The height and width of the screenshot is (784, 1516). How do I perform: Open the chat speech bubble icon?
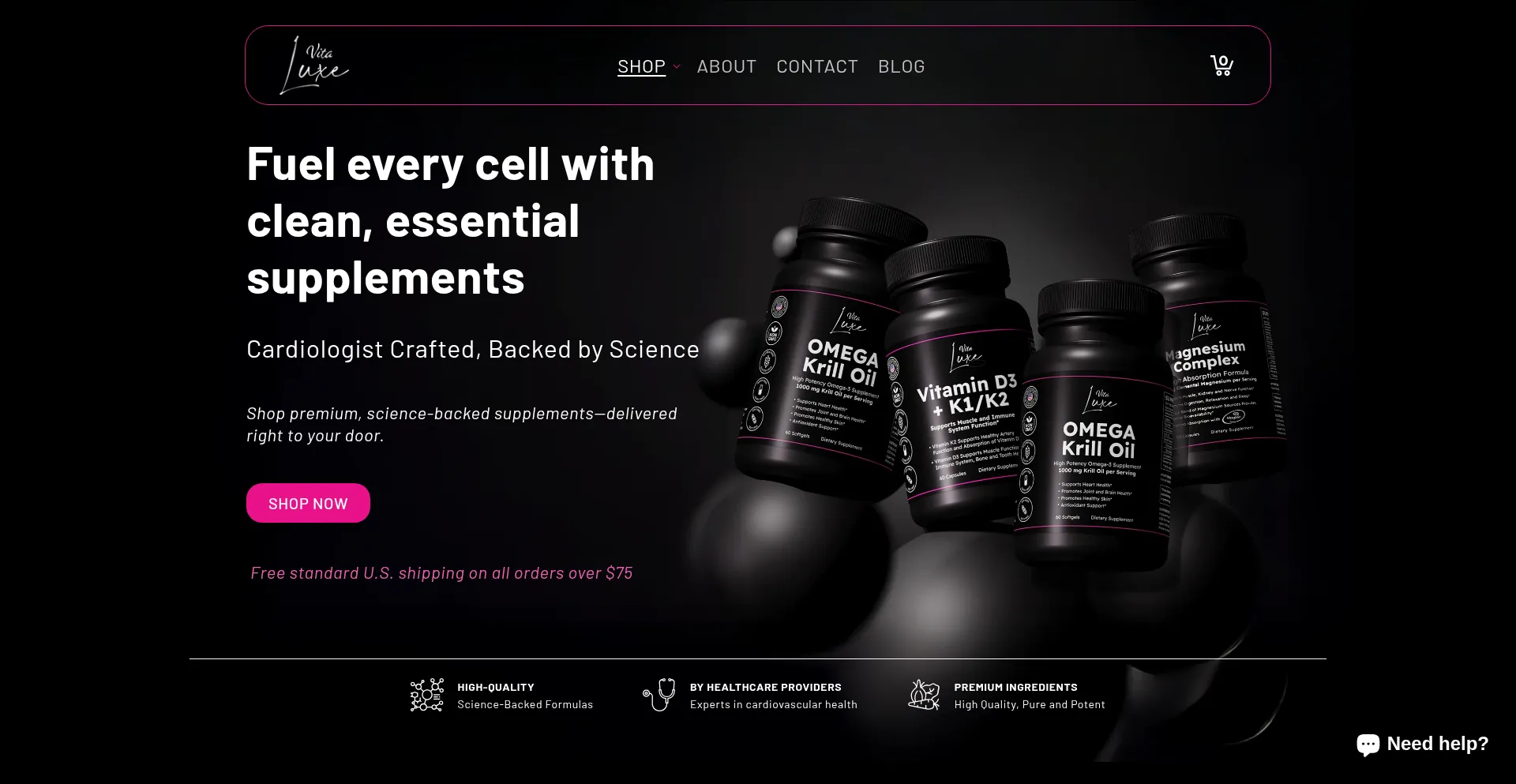[1368, 745]
